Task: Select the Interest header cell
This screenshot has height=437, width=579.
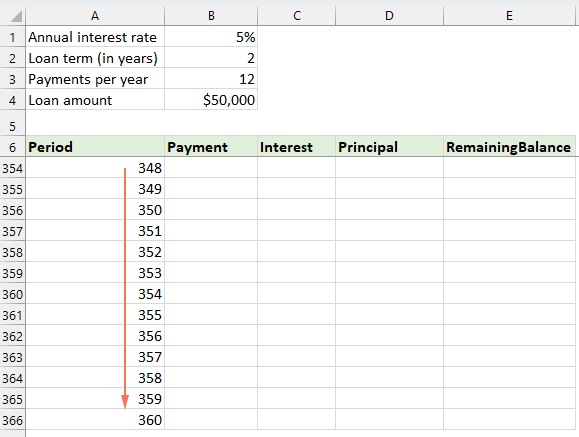Action: point(297,147)
